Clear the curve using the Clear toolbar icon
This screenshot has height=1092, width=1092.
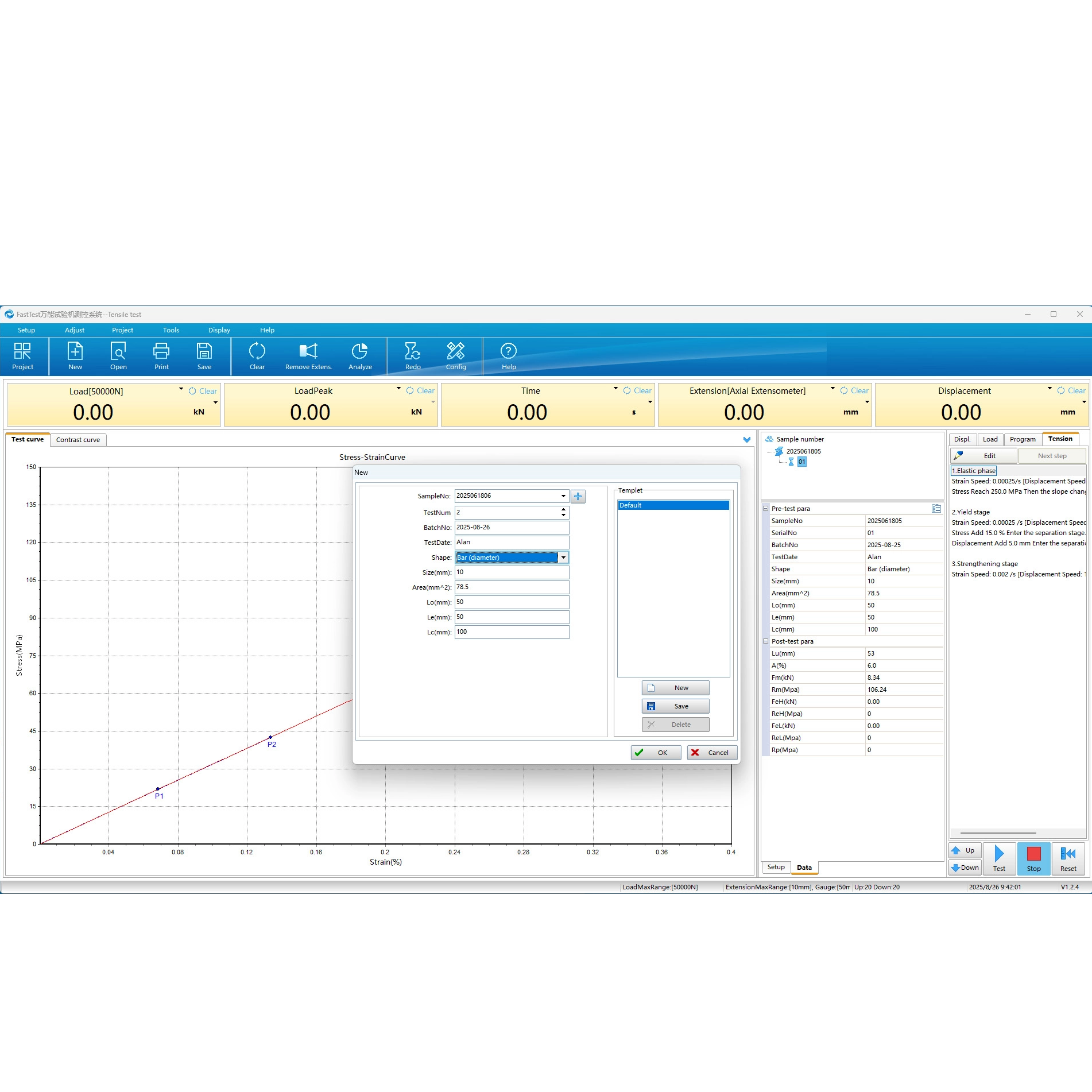point(257,356)
